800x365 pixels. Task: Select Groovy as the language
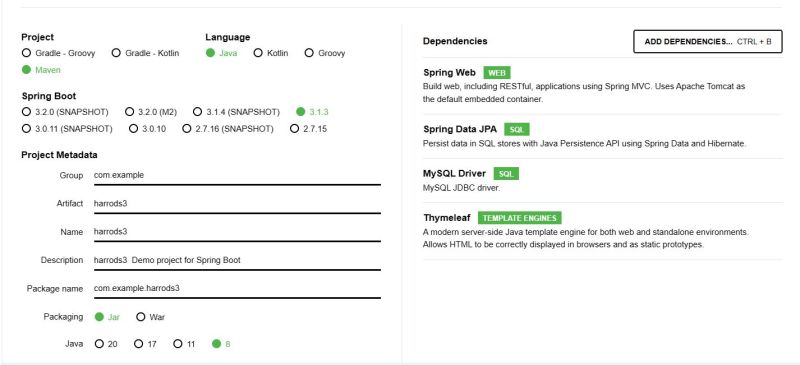pos(325,53)
